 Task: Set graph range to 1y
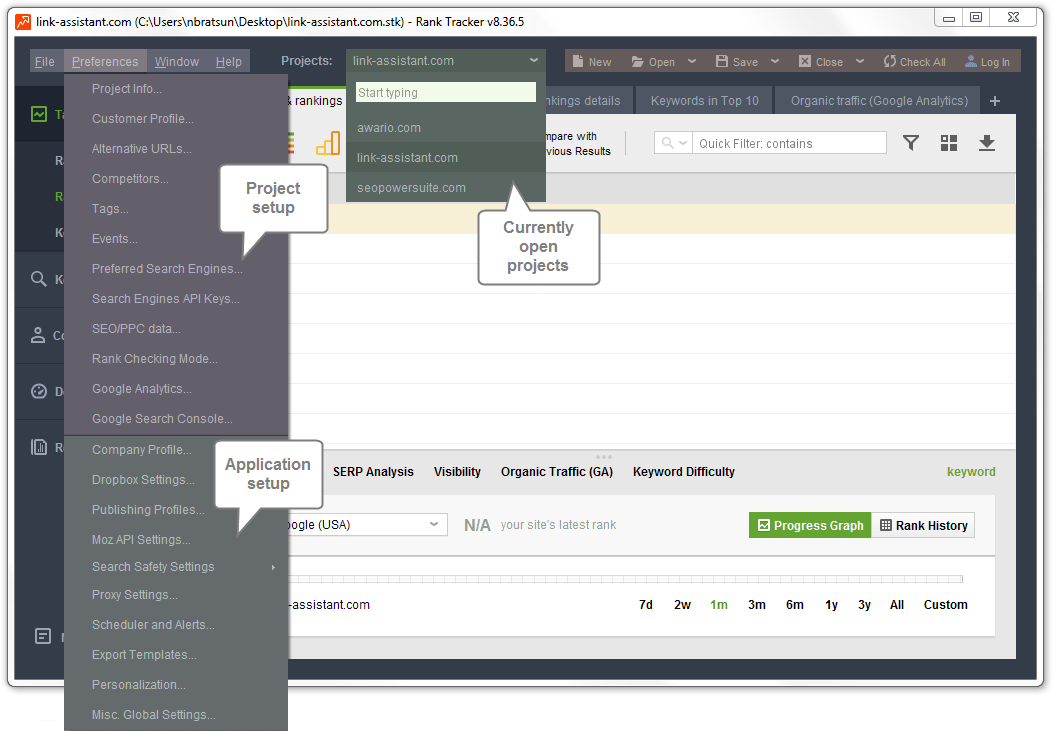click(x=831, y=605)
